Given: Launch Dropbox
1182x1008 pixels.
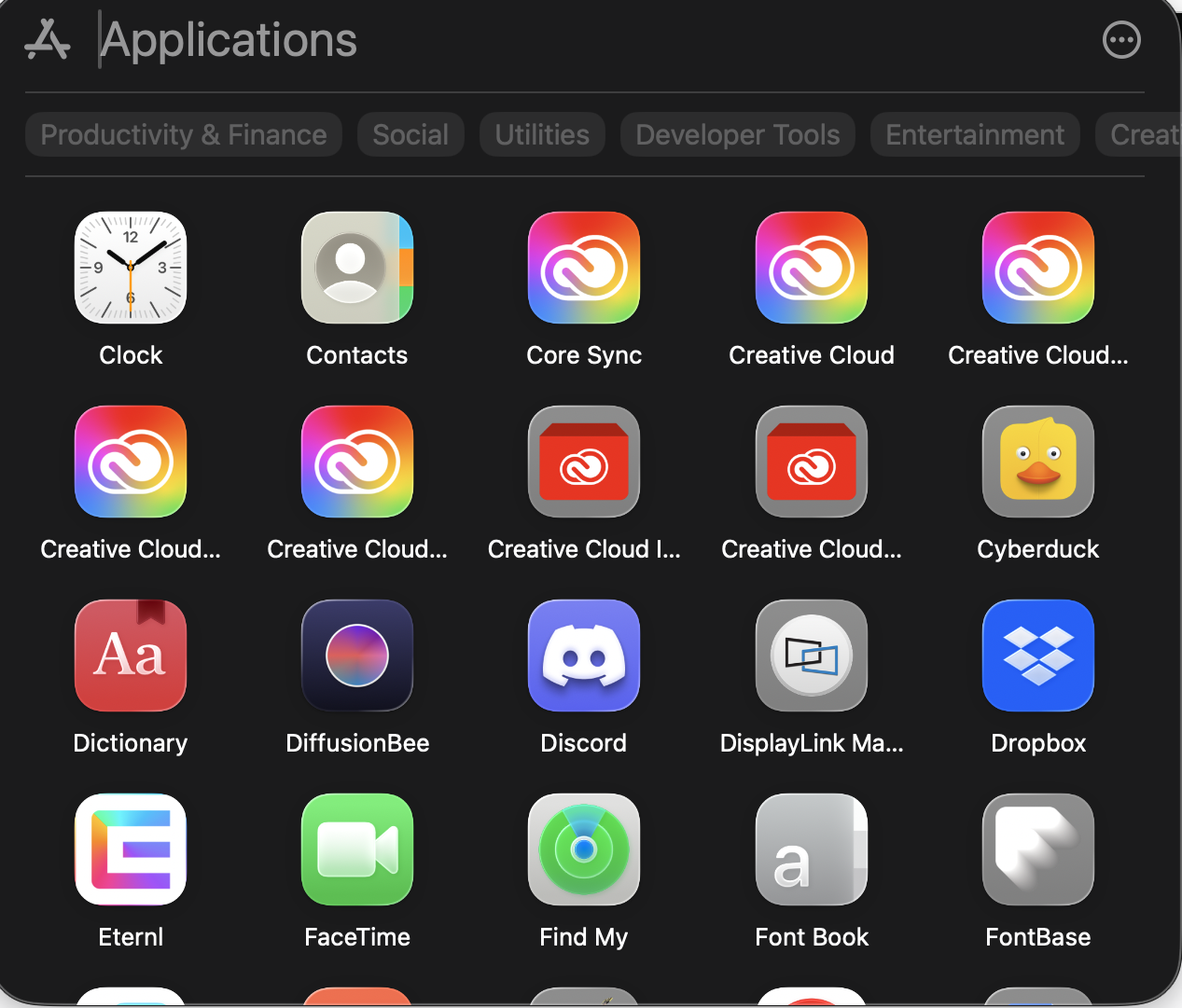Looking at the screenshot, I should [x=1038, y=656].
